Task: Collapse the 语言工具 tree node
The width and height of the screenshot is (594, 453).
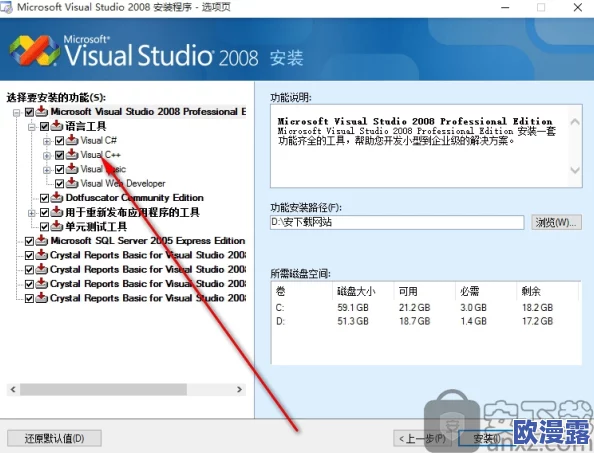Action: pyautogui.click(x=32, y=127)
